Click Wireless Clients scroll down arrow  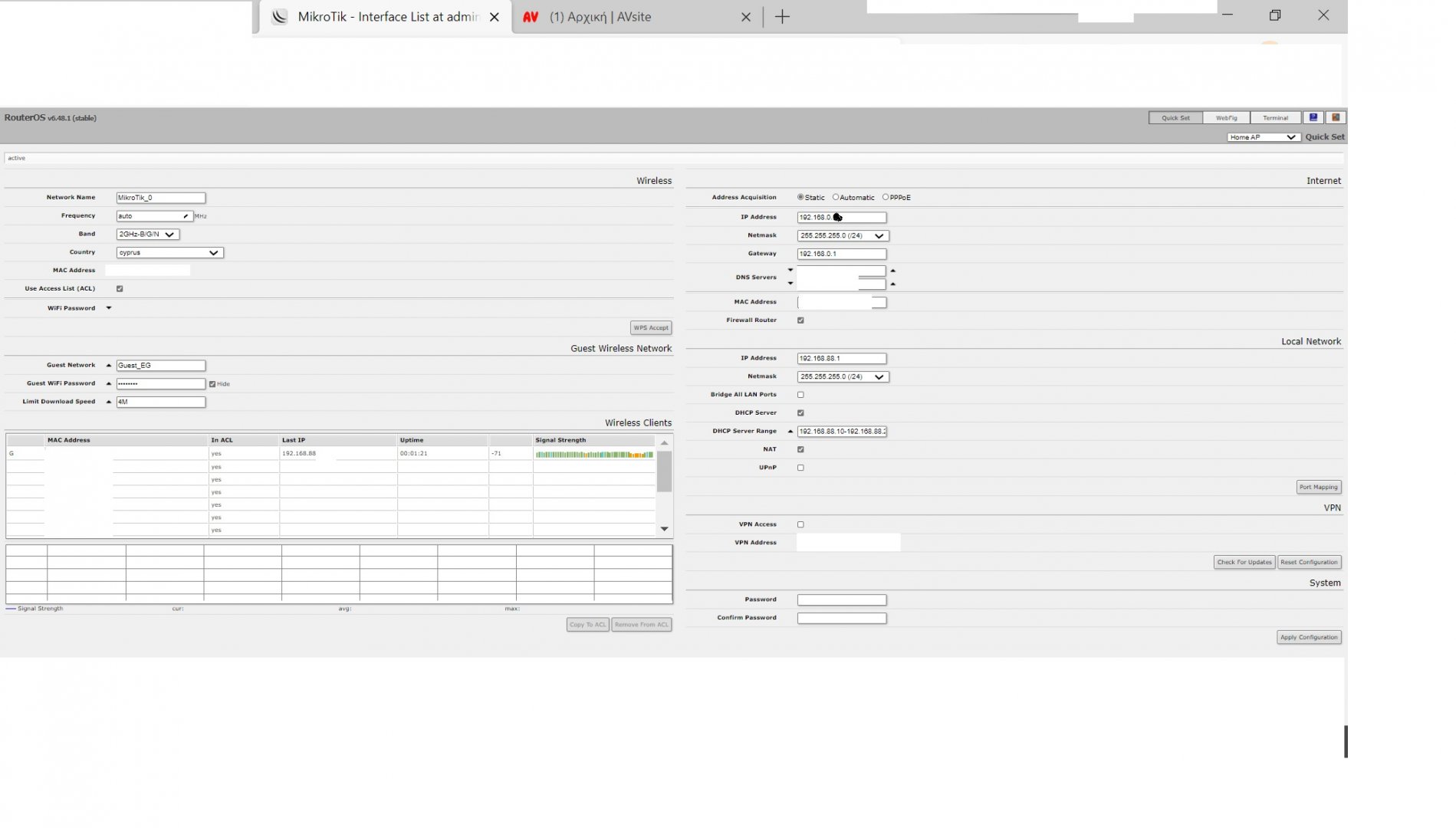point(664,529)
